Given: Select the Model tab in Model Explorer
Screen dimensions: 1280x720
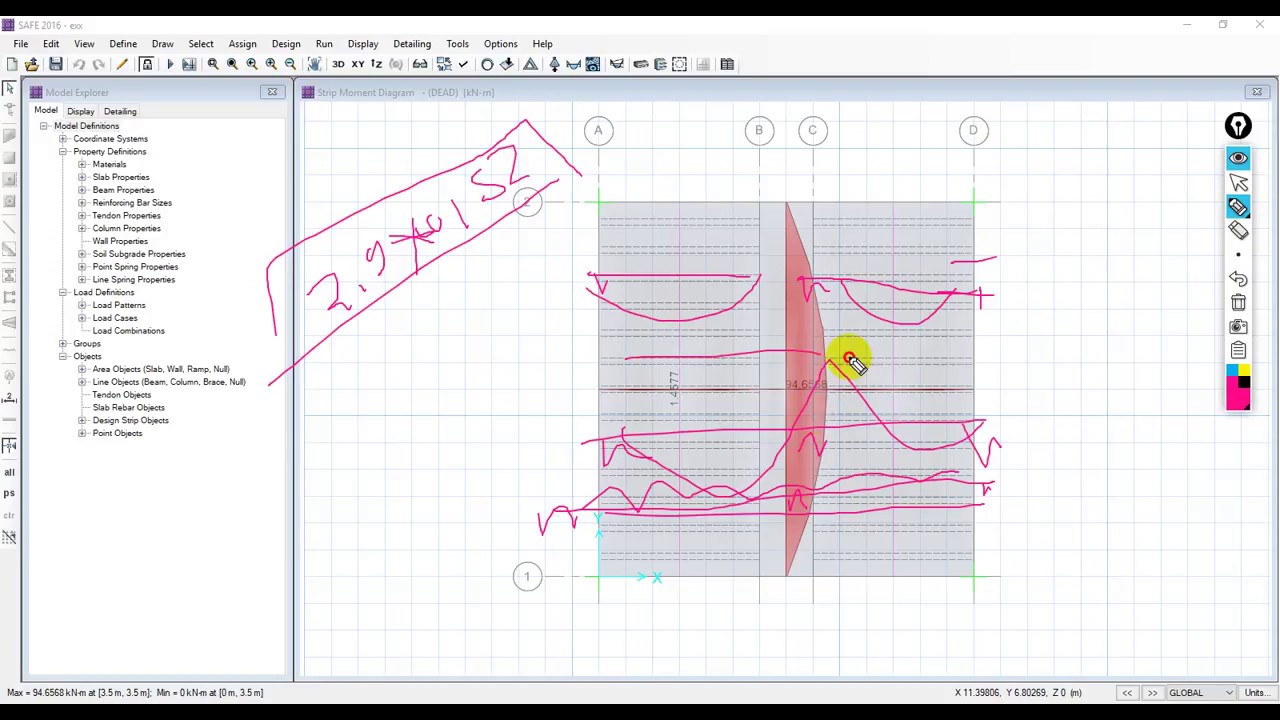Looking at the screenshot, I should [46, 111].
